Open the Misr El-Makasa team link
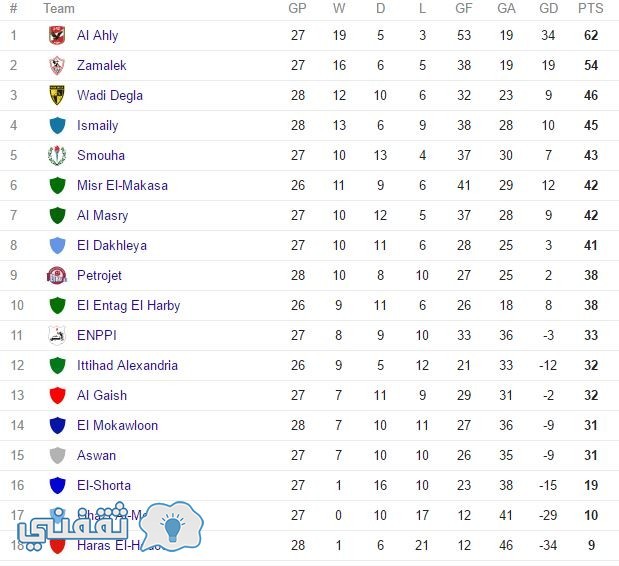This screenshot has height=566, width=619. [122, 185]
